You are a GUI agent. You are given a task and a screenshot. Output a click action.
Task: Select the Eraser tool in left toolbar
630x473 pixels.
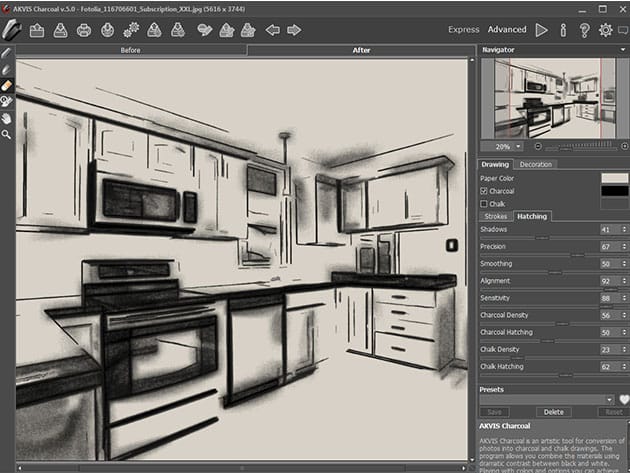point(7,86)
